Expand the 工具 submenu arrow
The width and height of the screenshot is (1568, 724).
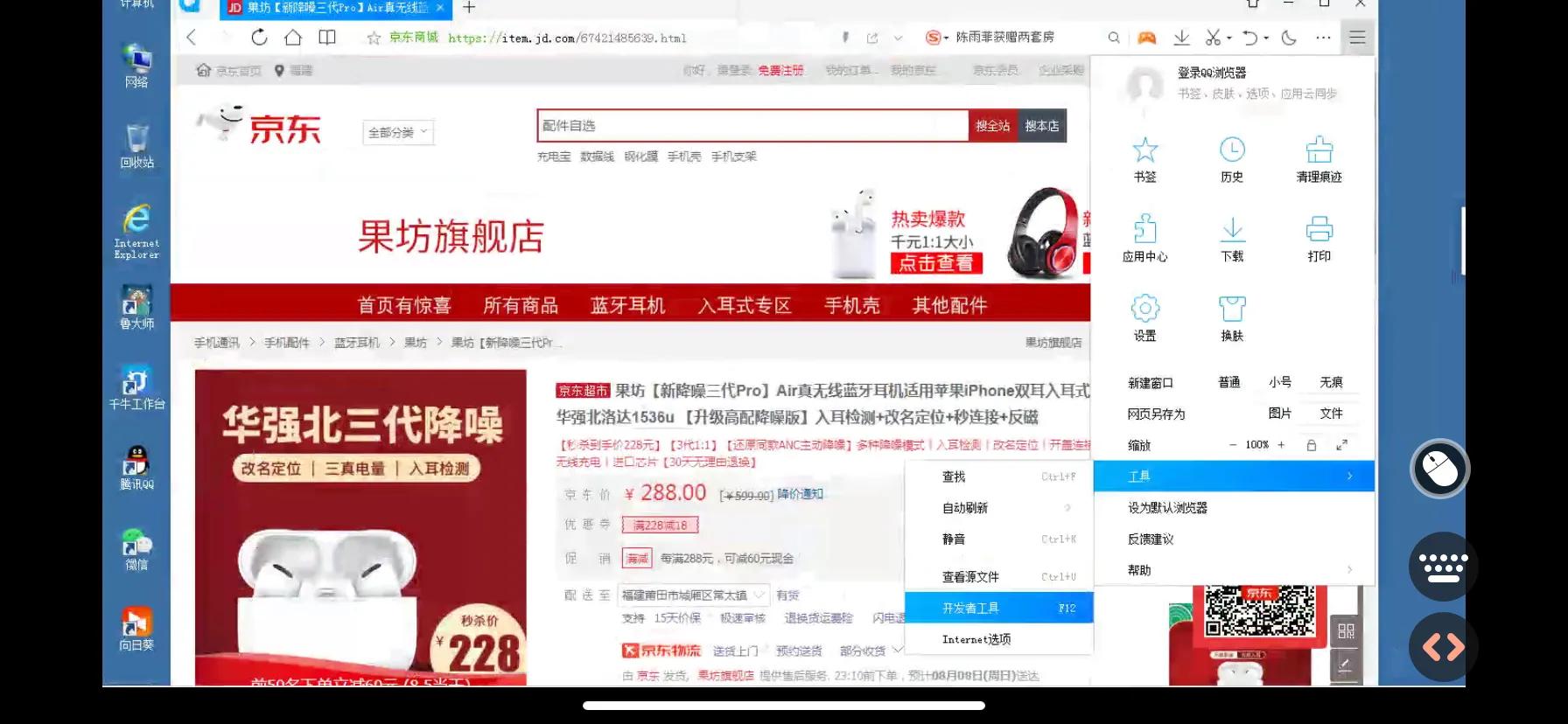(x=1350, y=476)
